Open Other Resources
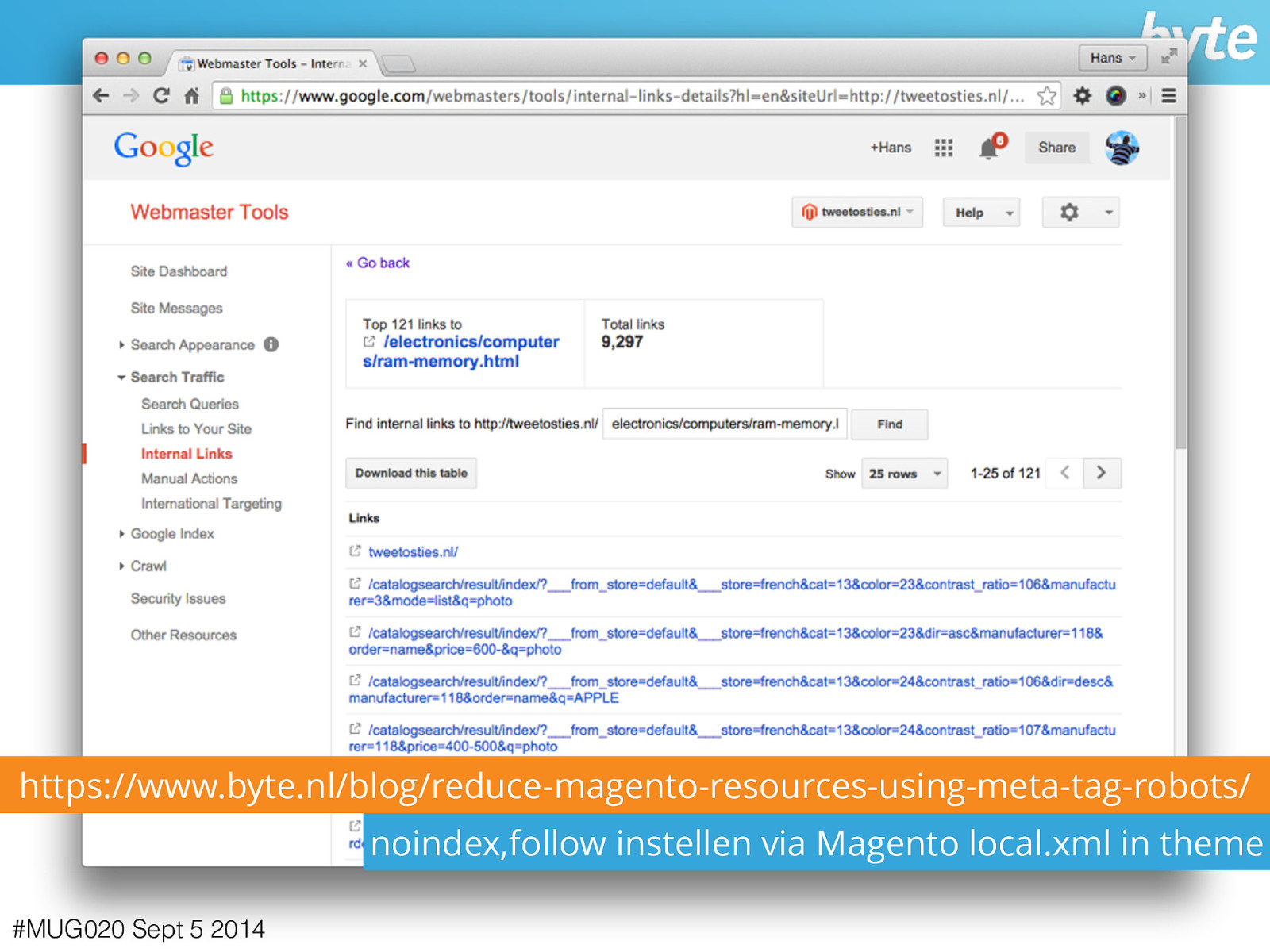Viewport: 1270px width, 952px height. point(183,635)
